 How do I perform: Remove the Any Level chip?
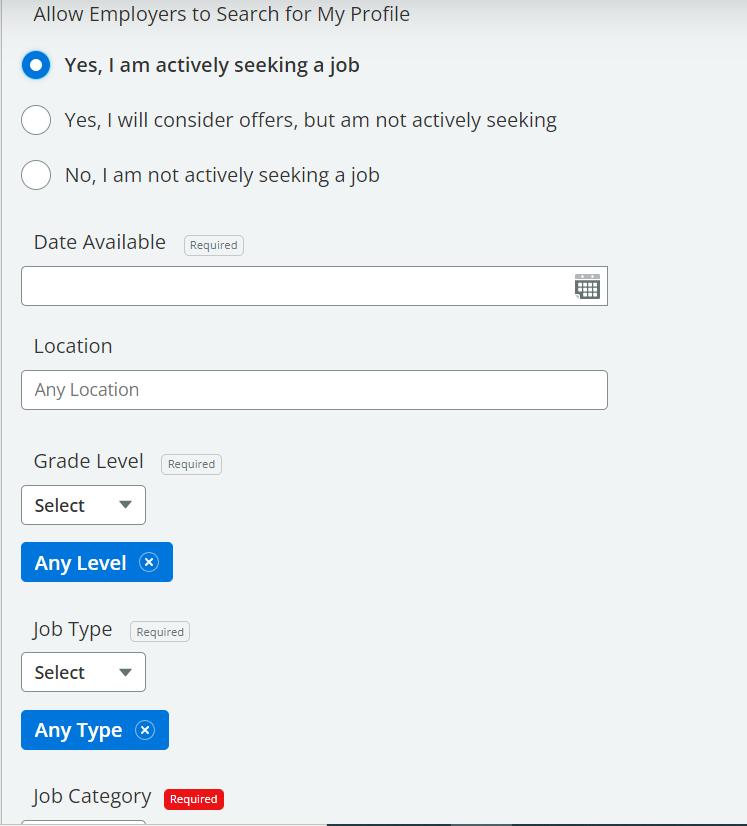[x=149, y=562]
